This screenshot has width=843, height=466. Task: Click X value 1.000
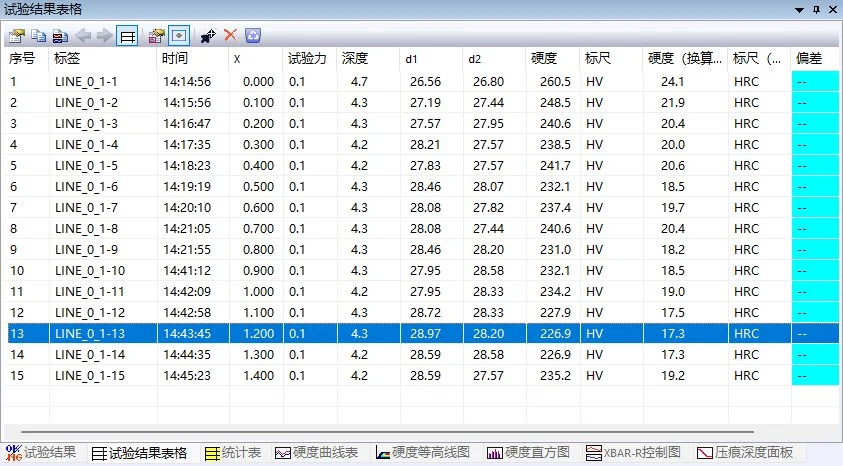[258, 291]
